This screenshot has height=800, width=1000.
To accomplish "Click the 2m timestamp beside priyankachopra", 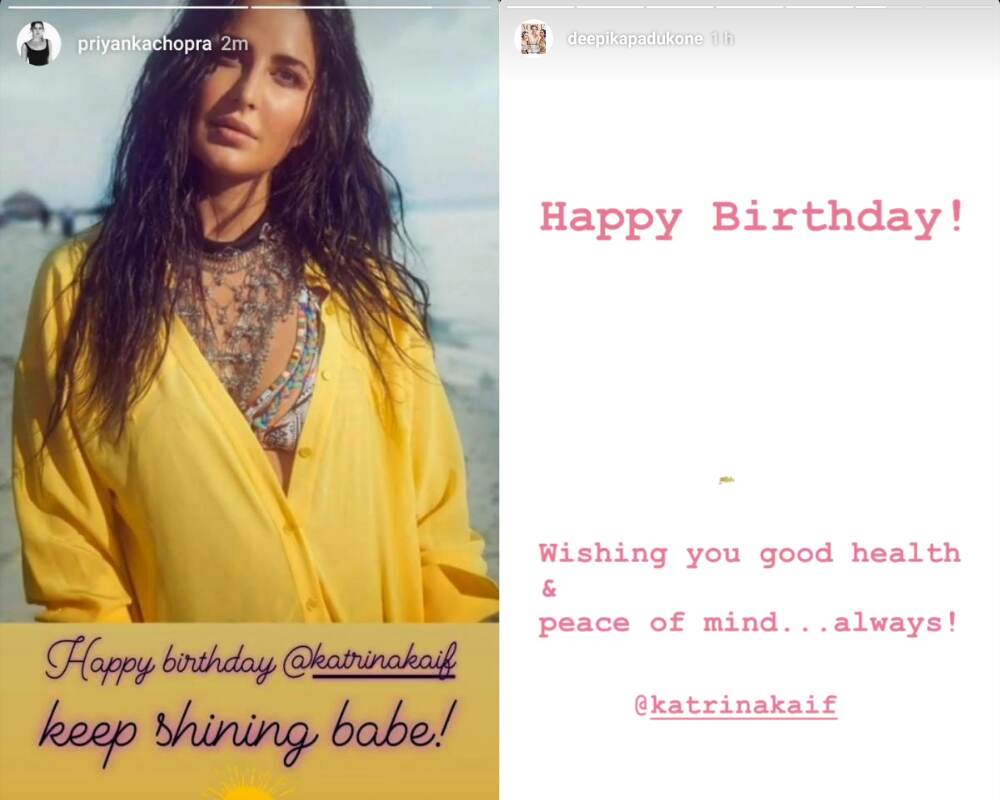I will [234, 44].
